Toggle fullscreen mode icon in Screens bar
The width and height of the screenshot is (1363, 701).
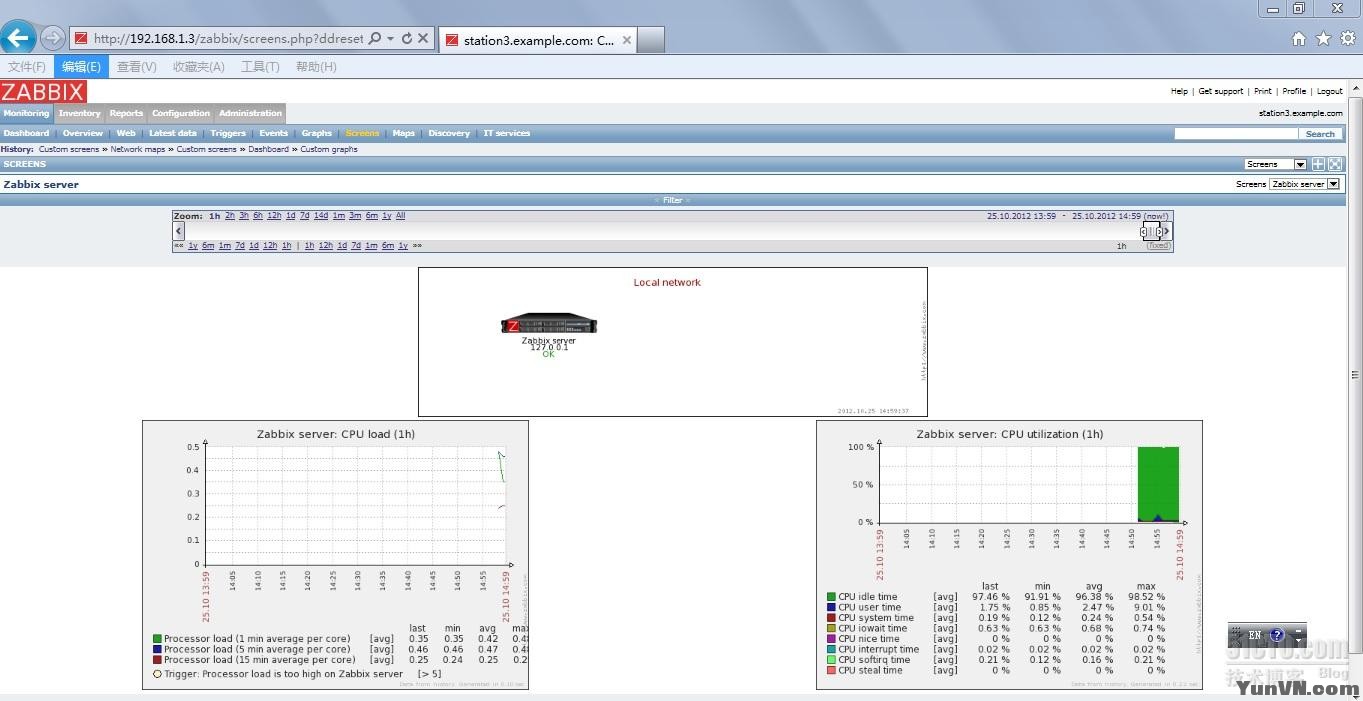(1335, 164)
